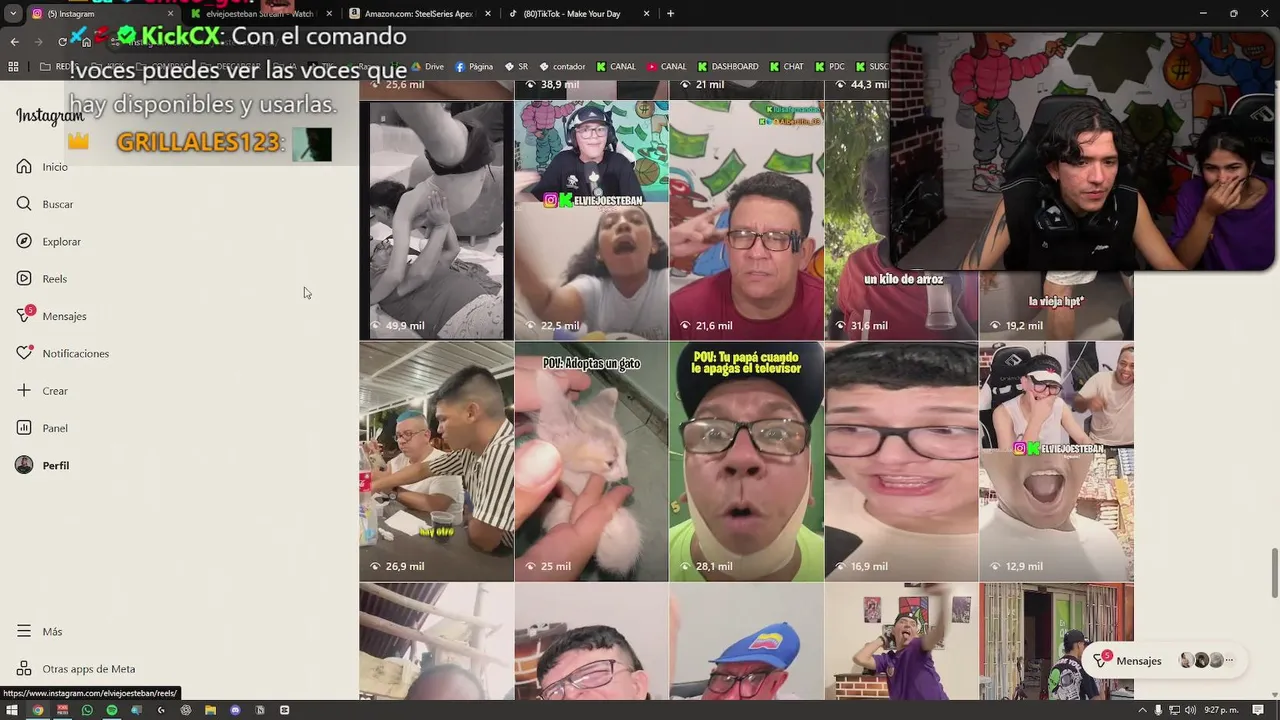Open the volume control in the system tray
This screenshot has height=720, width=1280.
[x=1188, y=710]
